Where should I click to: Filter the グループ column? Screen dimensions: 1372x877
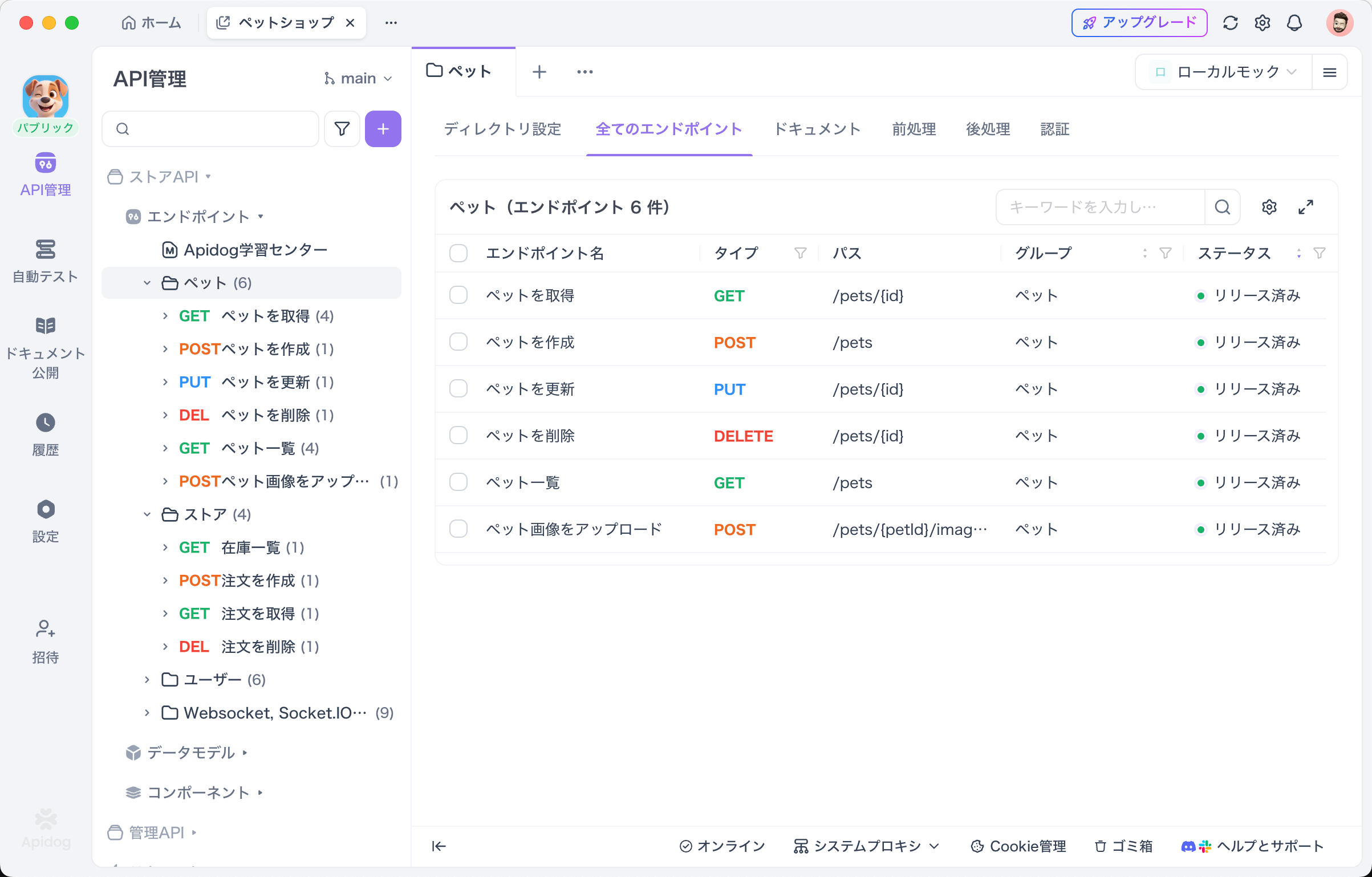pos(1166,253)
